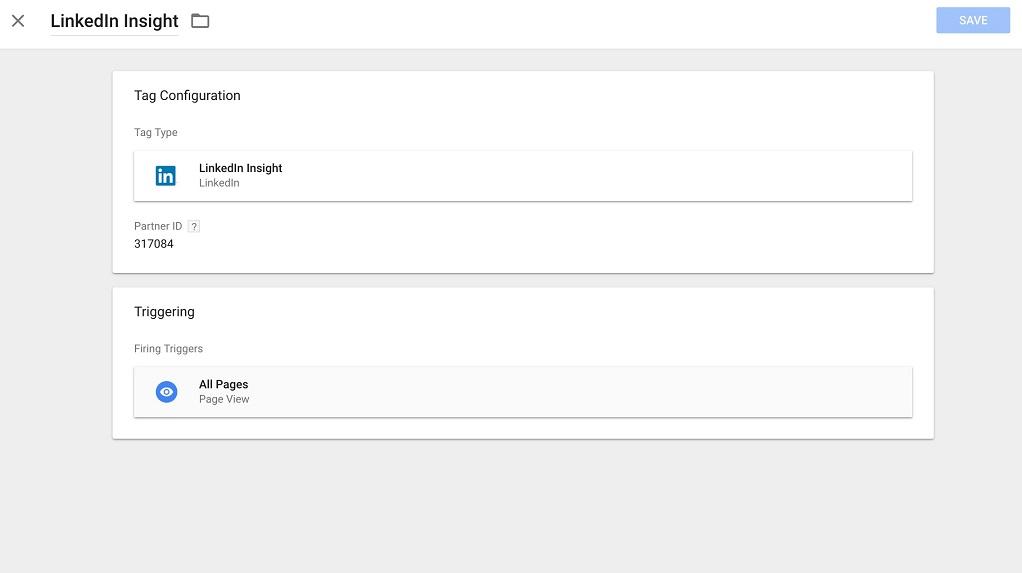The width and height of the screenshot is (1022, 573).
Task: Close the tag editor with the X icon
Action: pyautogui.click(x=18, y=21)
